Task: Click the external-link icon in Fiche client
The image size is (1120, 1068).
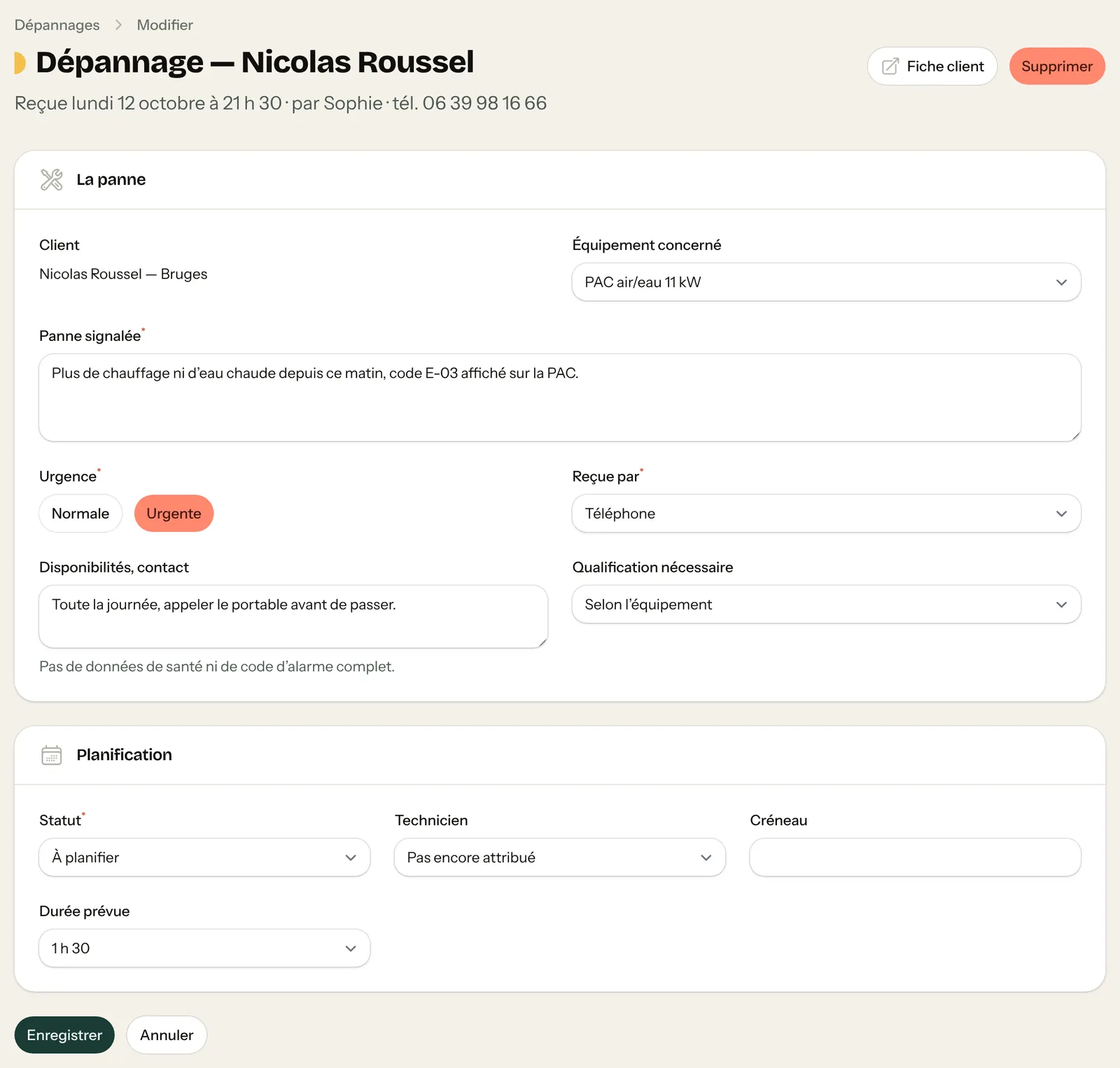Action: coord(890,66)
